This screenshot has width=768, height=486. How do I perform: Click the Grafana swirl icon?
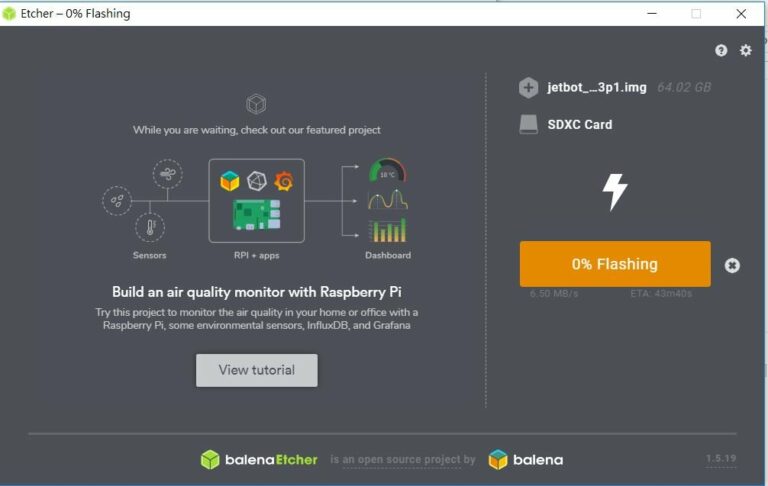click(x=284, y=181)
